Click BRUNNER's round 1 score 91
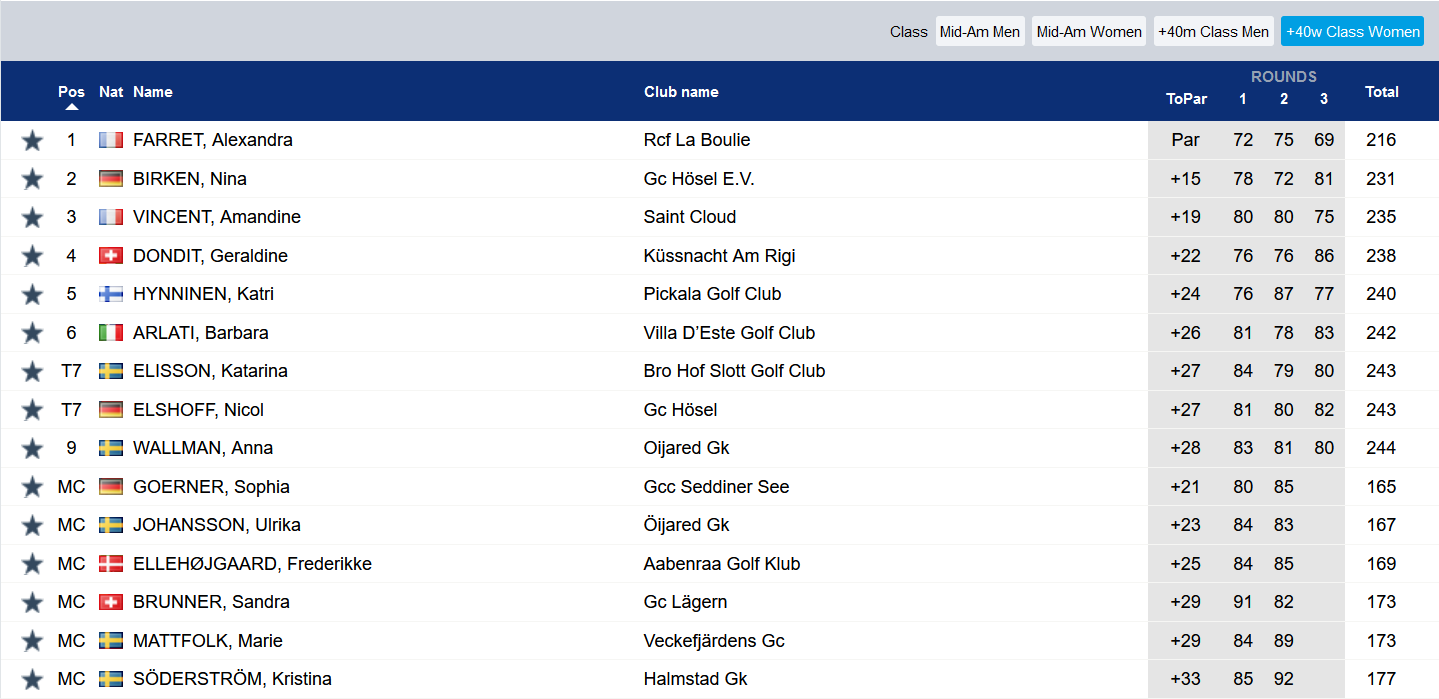The width and height of the screenshot is (1439, 699). tap(1243, 602)
